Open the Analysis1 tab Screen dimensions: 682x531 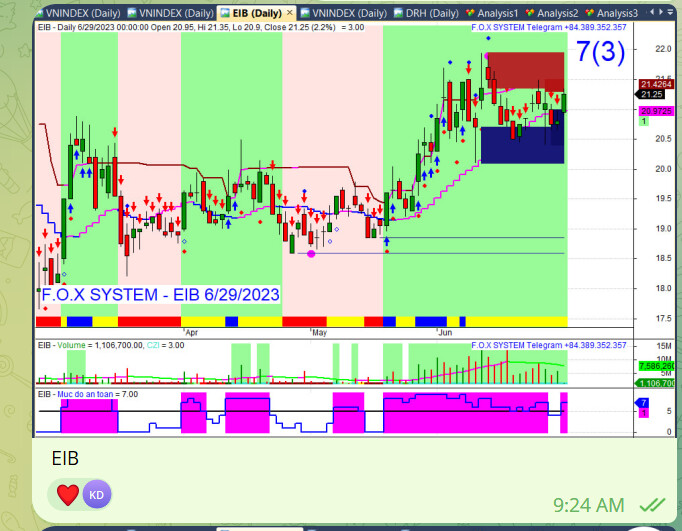[x=491, y=13]
